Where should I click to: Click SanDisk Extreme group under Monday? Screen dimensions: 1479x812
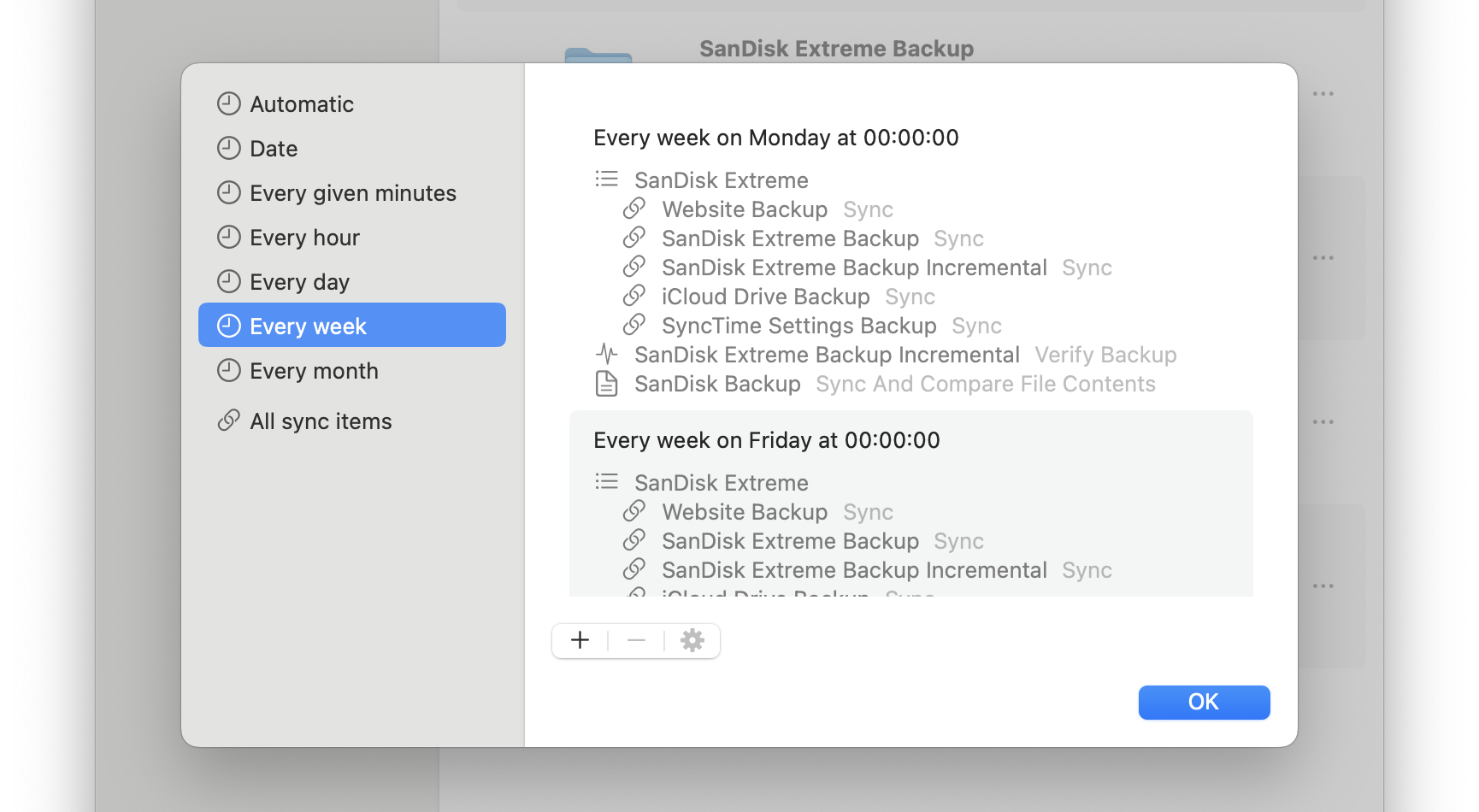click(x=722, y=180)
